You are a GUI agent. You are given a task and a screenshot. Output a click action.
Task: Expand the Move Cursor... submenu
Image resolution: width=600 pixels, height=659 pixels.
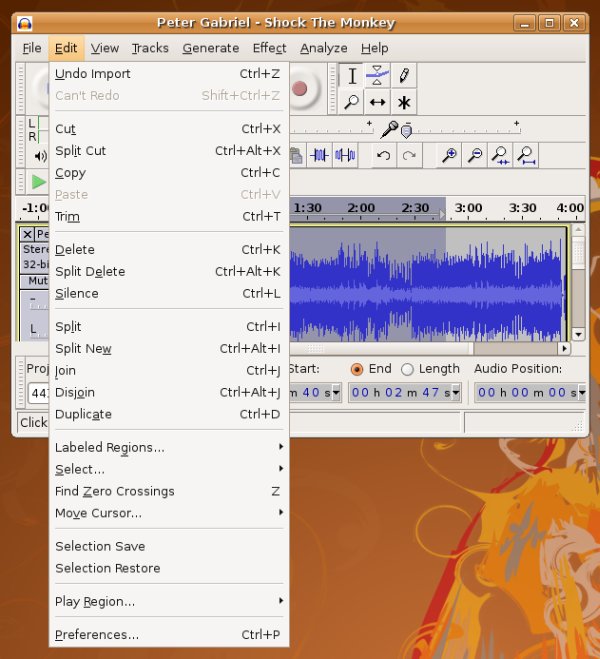[168, 513]
